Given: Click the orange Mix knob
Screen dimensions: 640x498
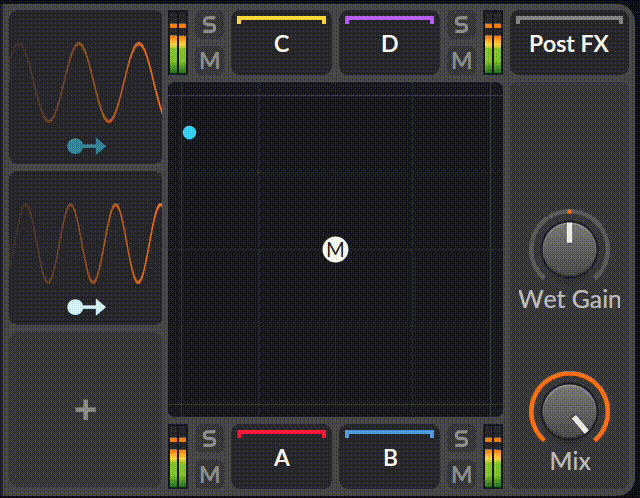Looking at the screenshot, I should (569, 410).
